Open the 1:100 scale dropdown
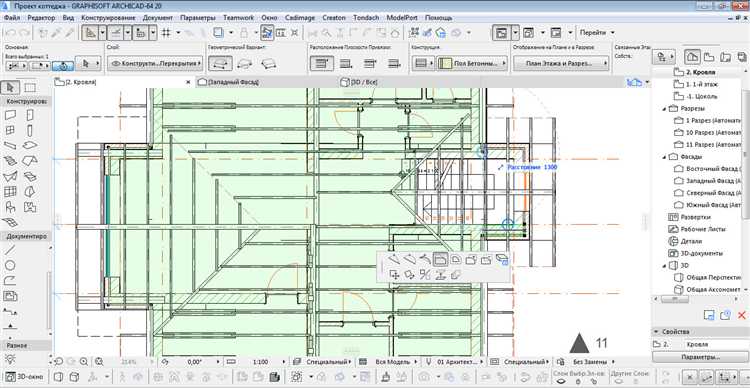Image resolution: width=750 pixels, height=388 pixels. [261, 362]
